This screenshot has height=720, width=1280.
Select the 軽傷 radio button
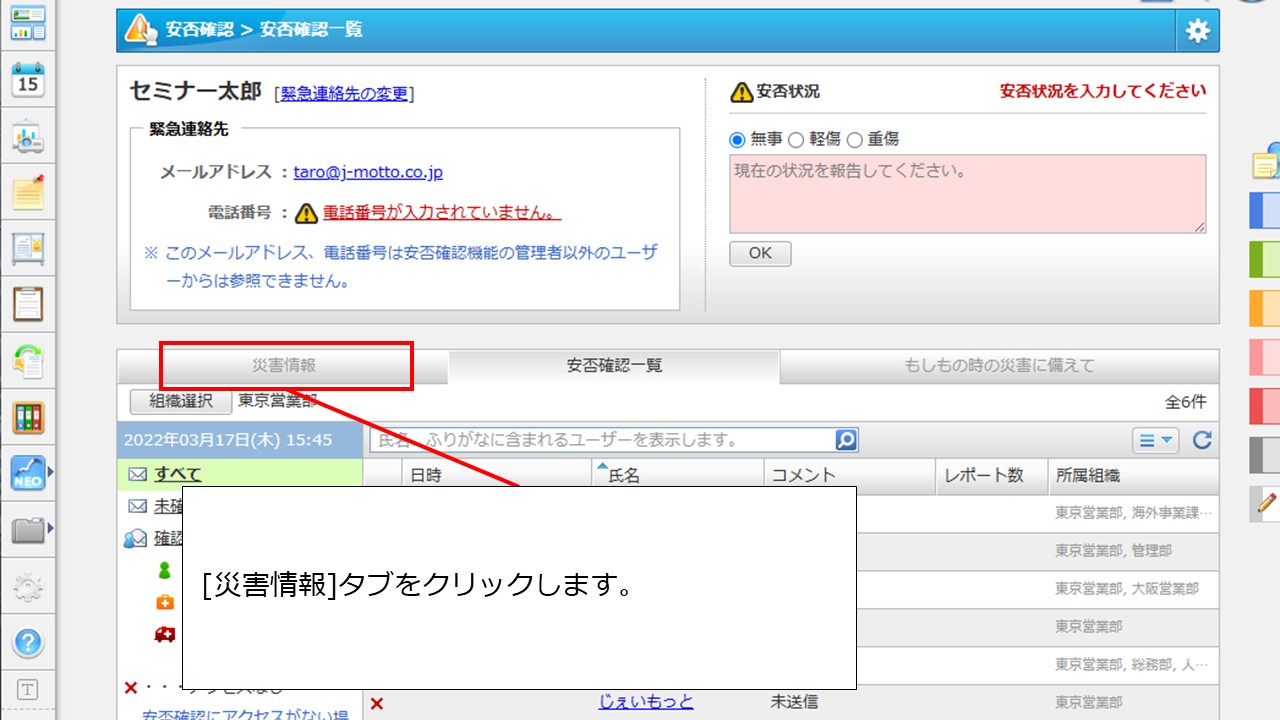796,140
